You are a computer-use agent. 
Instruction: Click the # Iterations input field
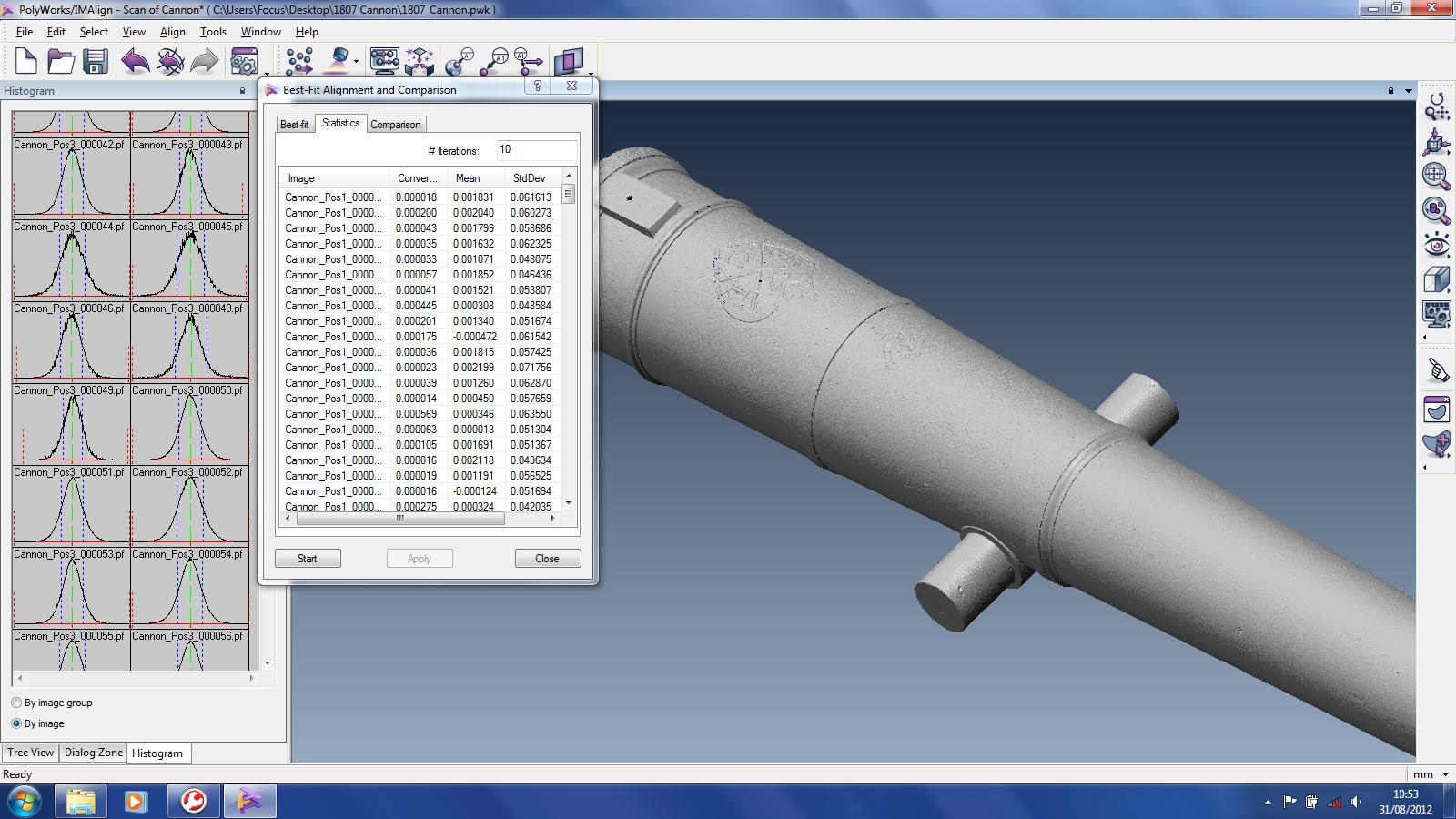[536, 150]
